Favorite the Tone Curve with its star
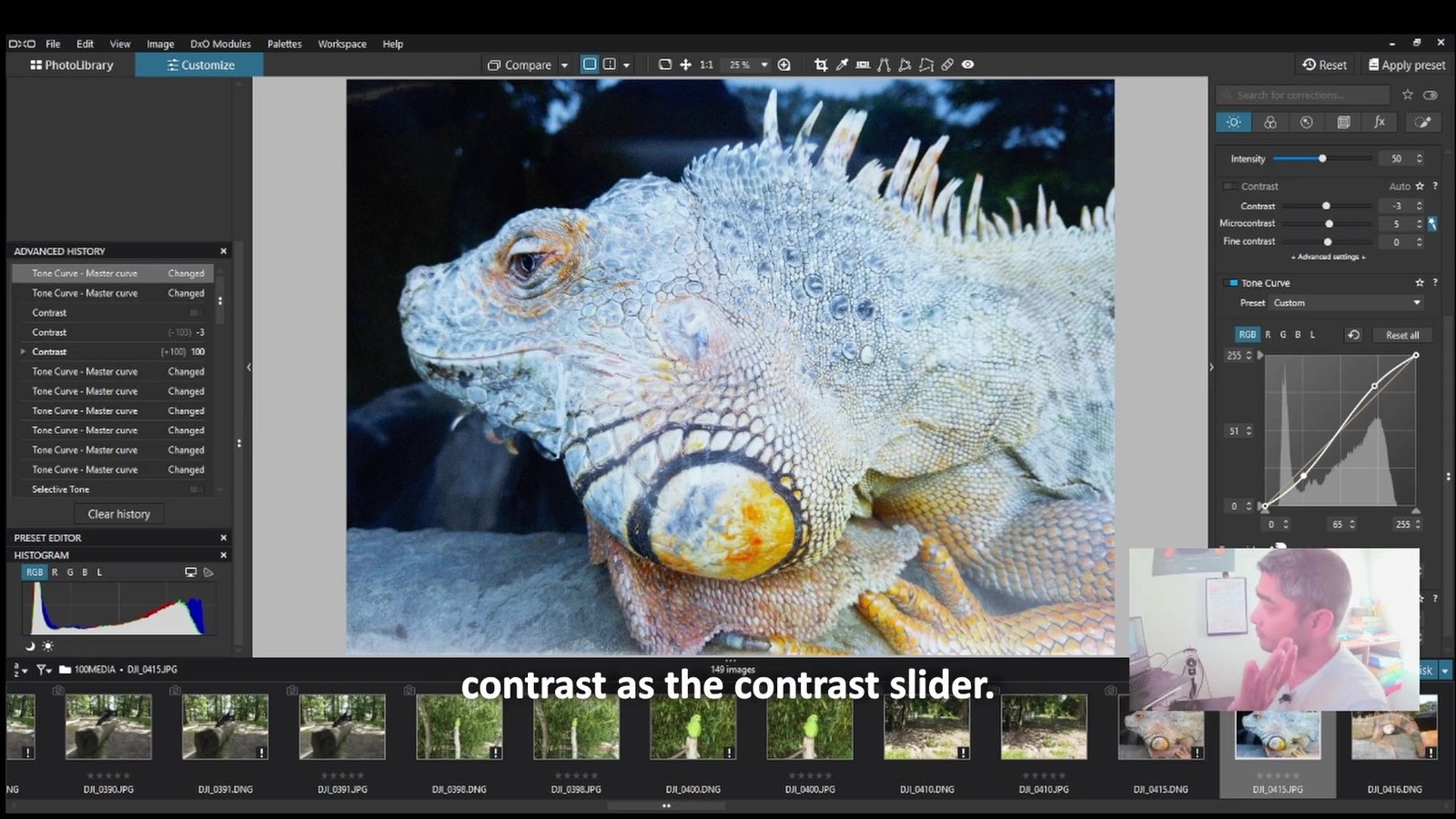Image resolution: width=1456 pixels, height=819 pixels. (x=1420, y=283)
